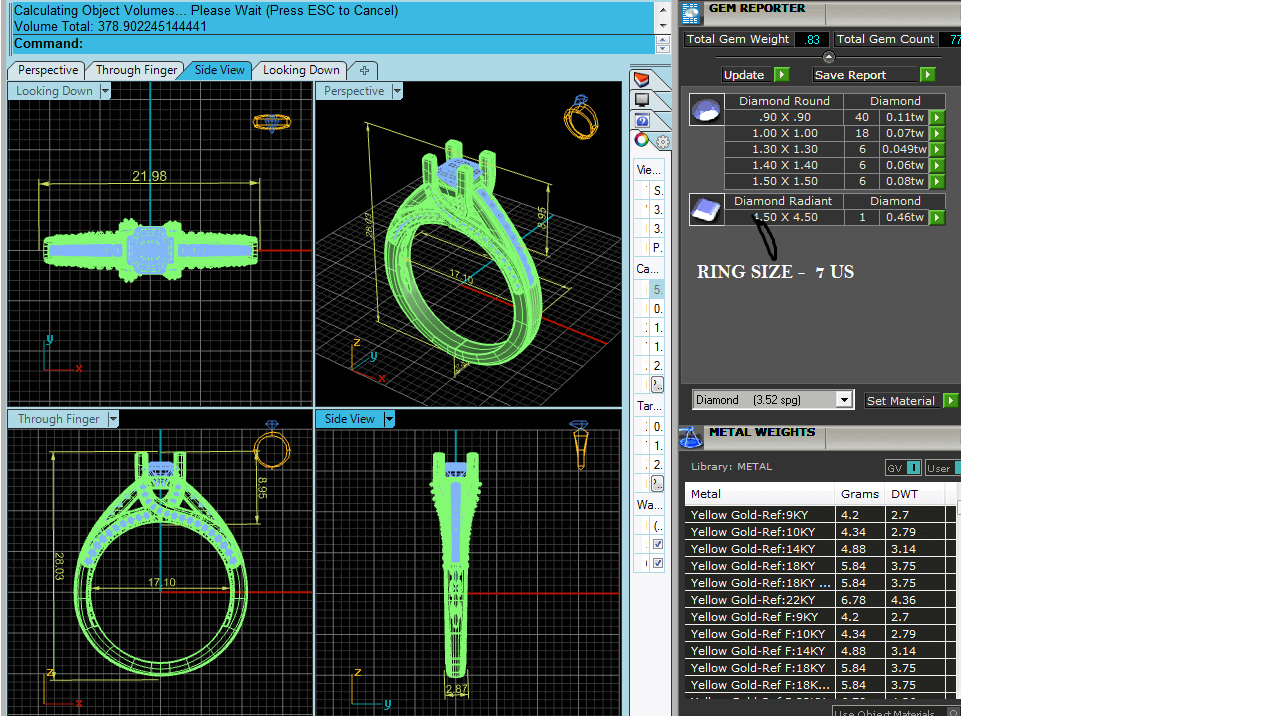
Task: Click the Metal Weights scale icon
Action: click(x=690, y=437)
